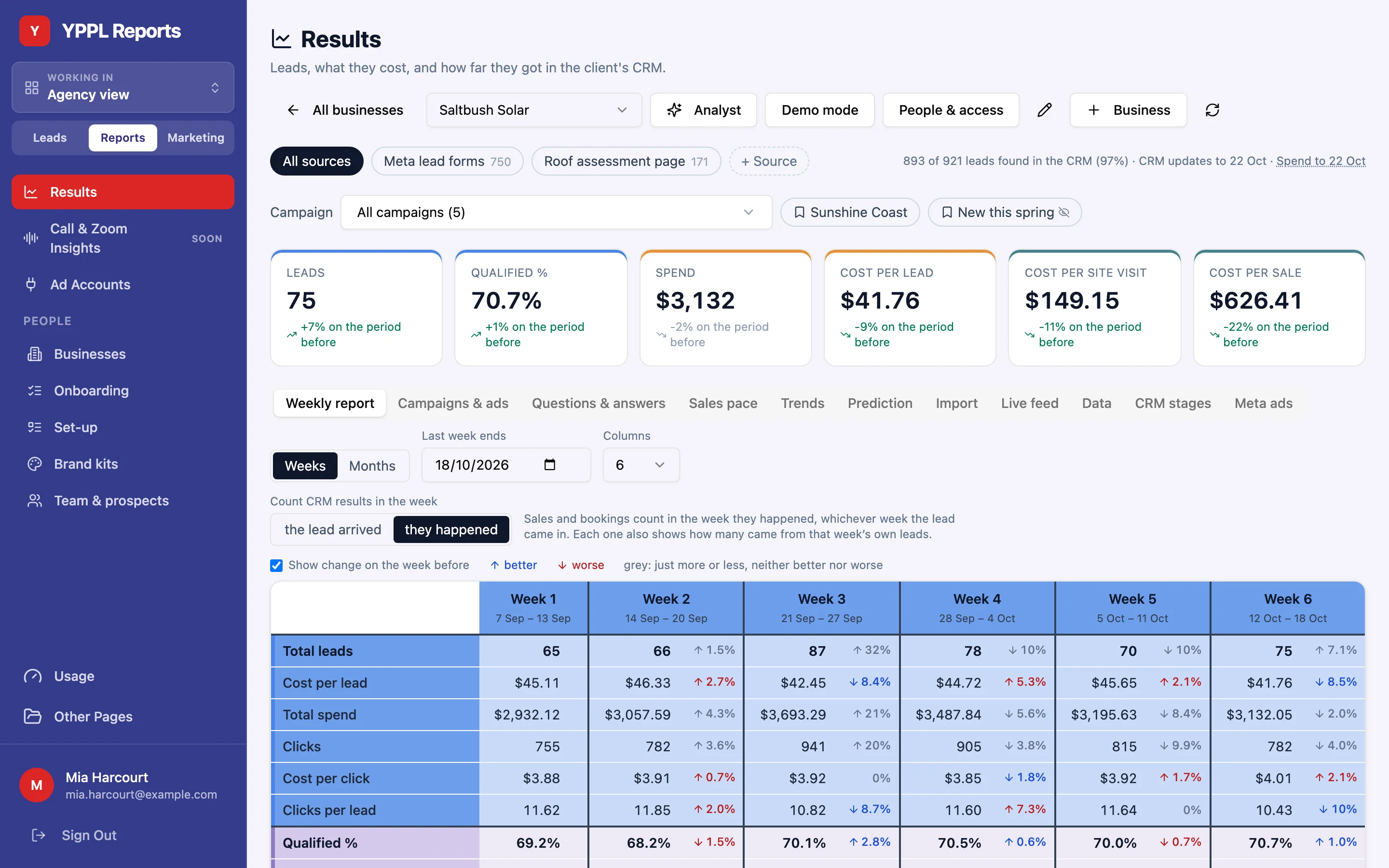Switch to the Sales pace tab
The width and height of the screenshot is (1389, 868).
tap(722, 403)
